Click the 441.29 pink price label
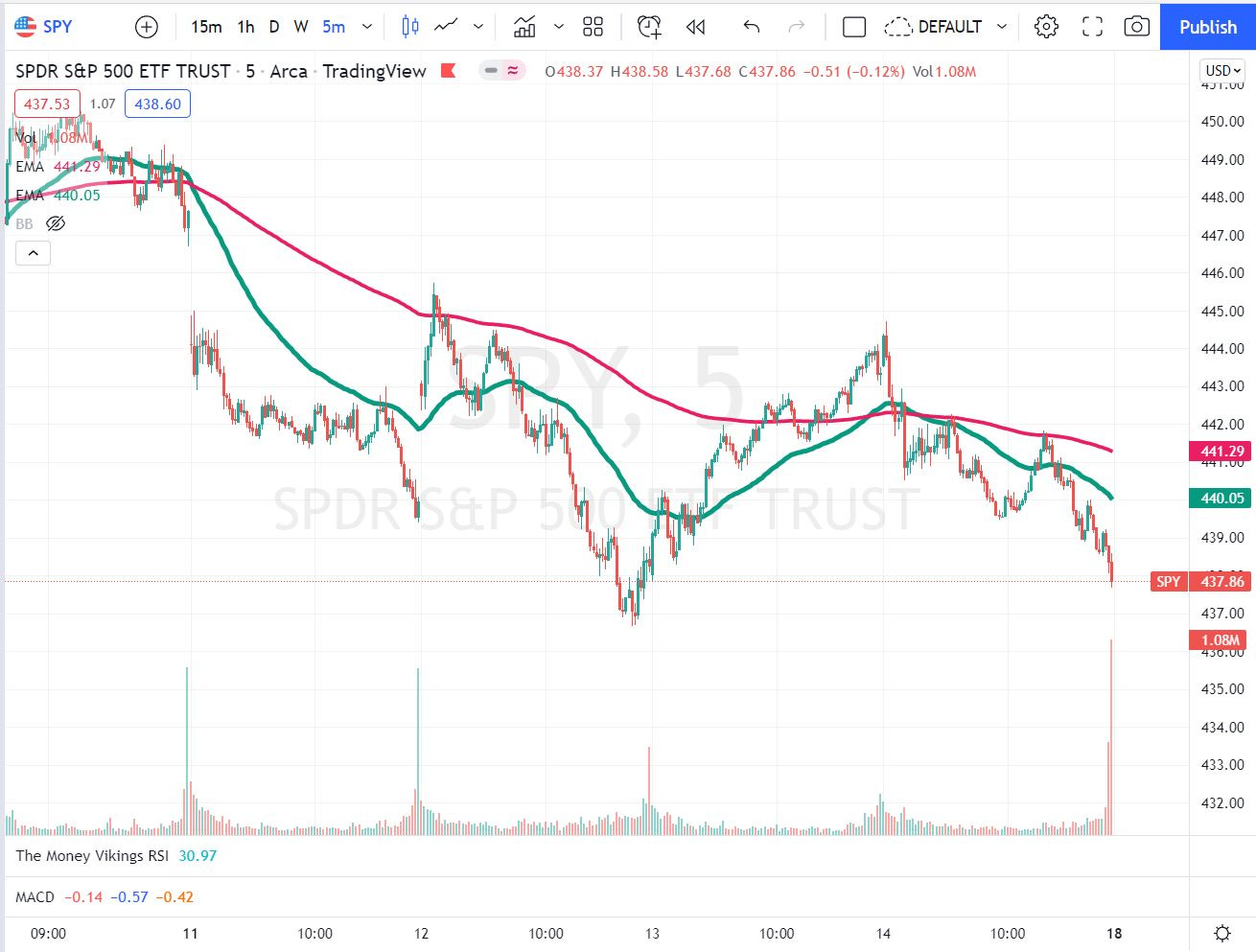The width and height of the screenshot is (1256, 952). pyautogui.click(x=1220, y=451)
